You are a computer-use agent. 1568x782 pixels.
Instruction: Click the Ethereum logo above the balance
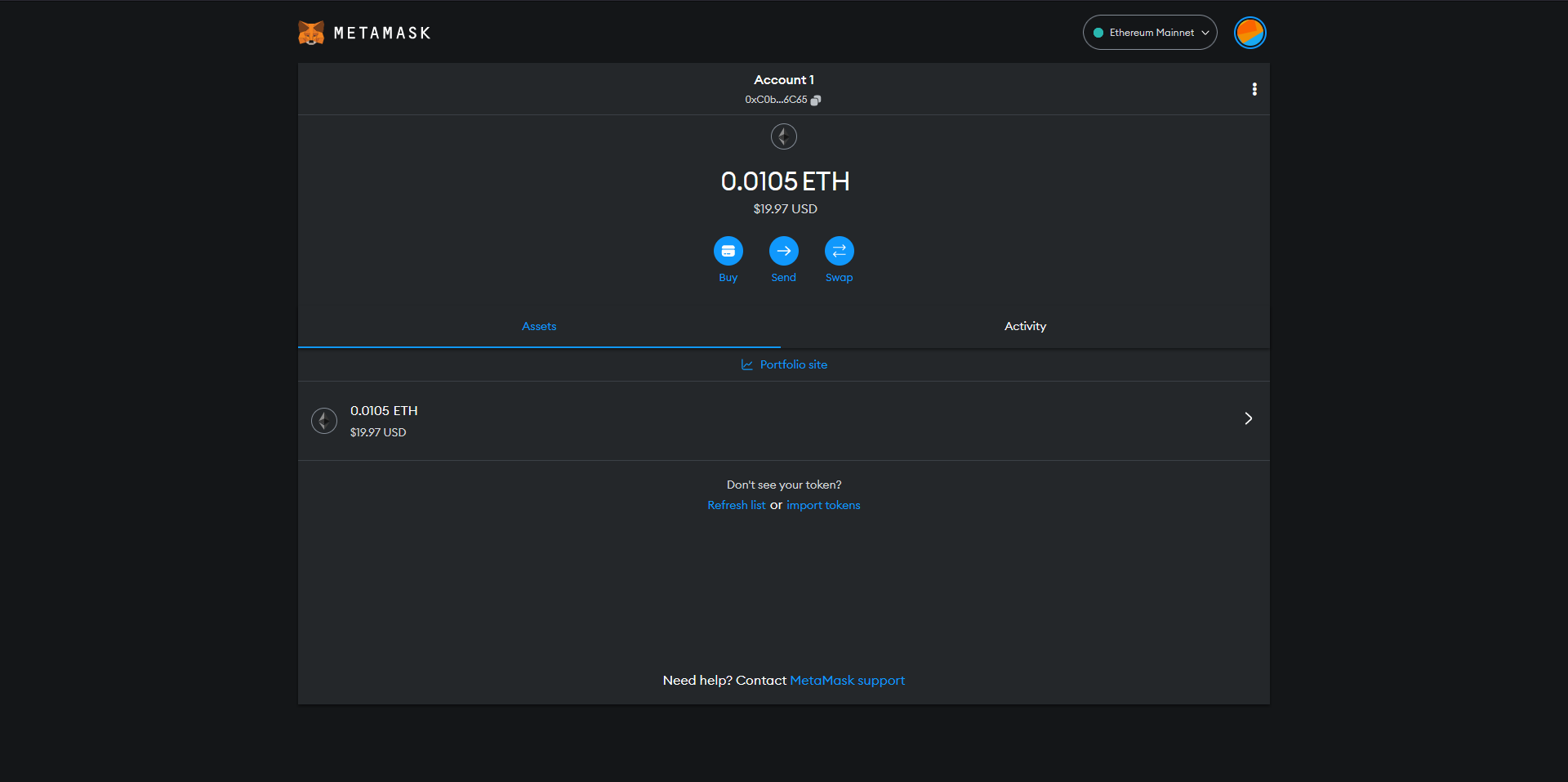783,136
